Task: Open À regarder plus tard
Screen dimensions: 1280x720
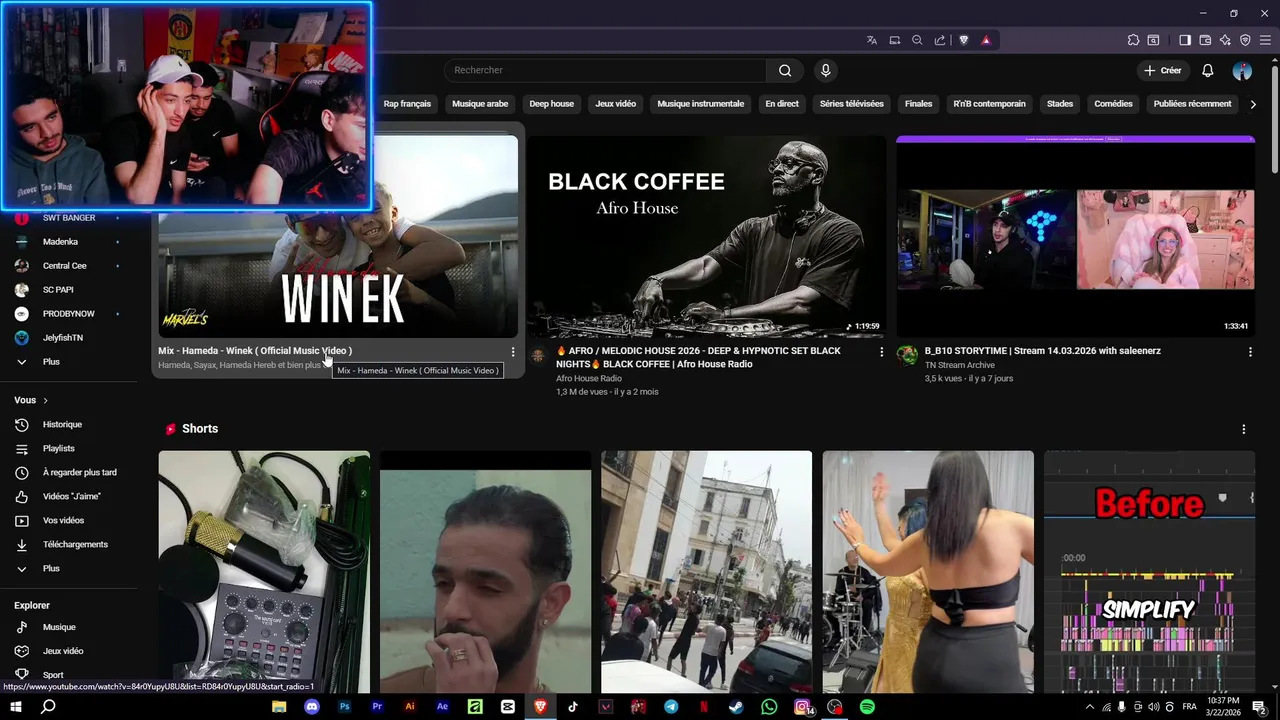Action: [x=80, y=473]
